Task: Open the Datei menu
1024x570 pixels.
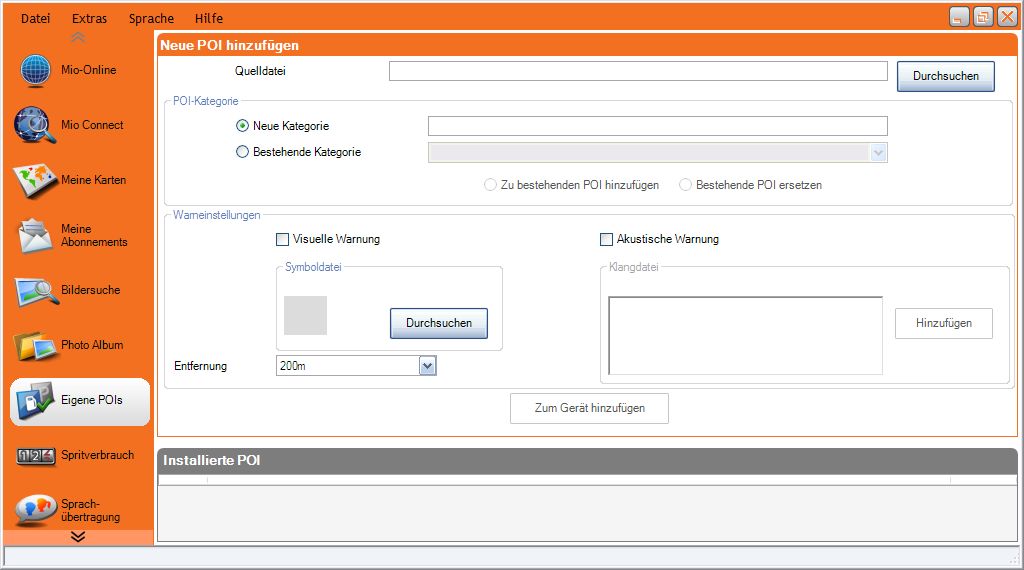Action: click(x=35, y=18)
